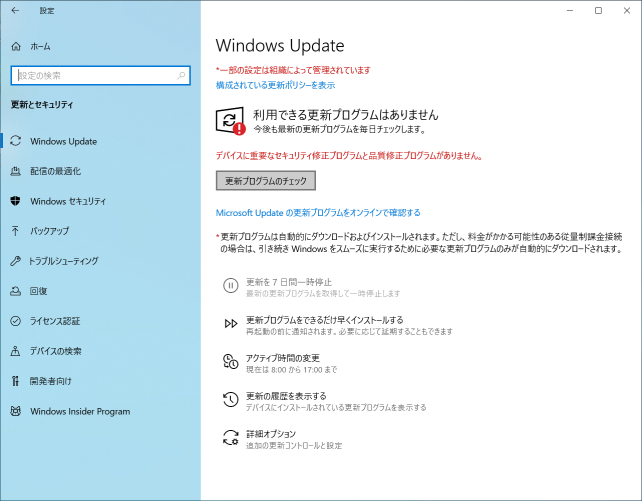Screen dimensions: 642x501
Task: Select ライセンス認証 label in sidebar
Action: [55, 321]
